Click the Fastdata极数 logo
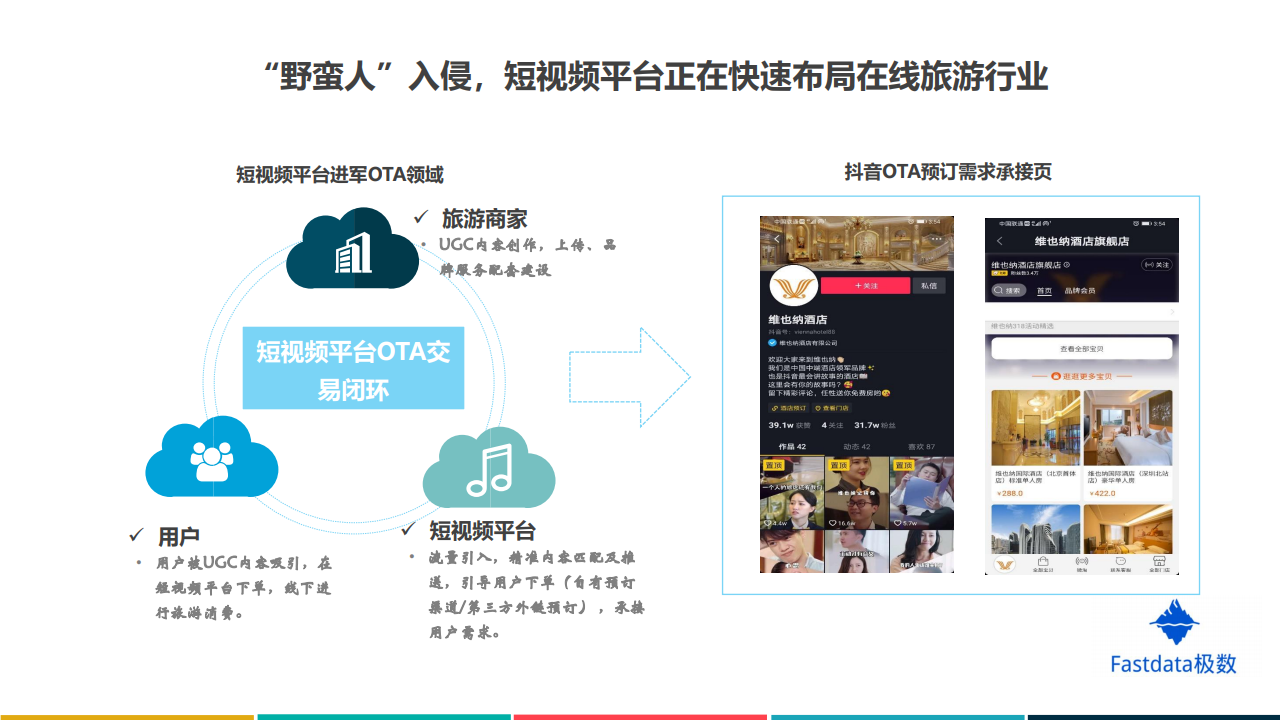 point(1173,638)
